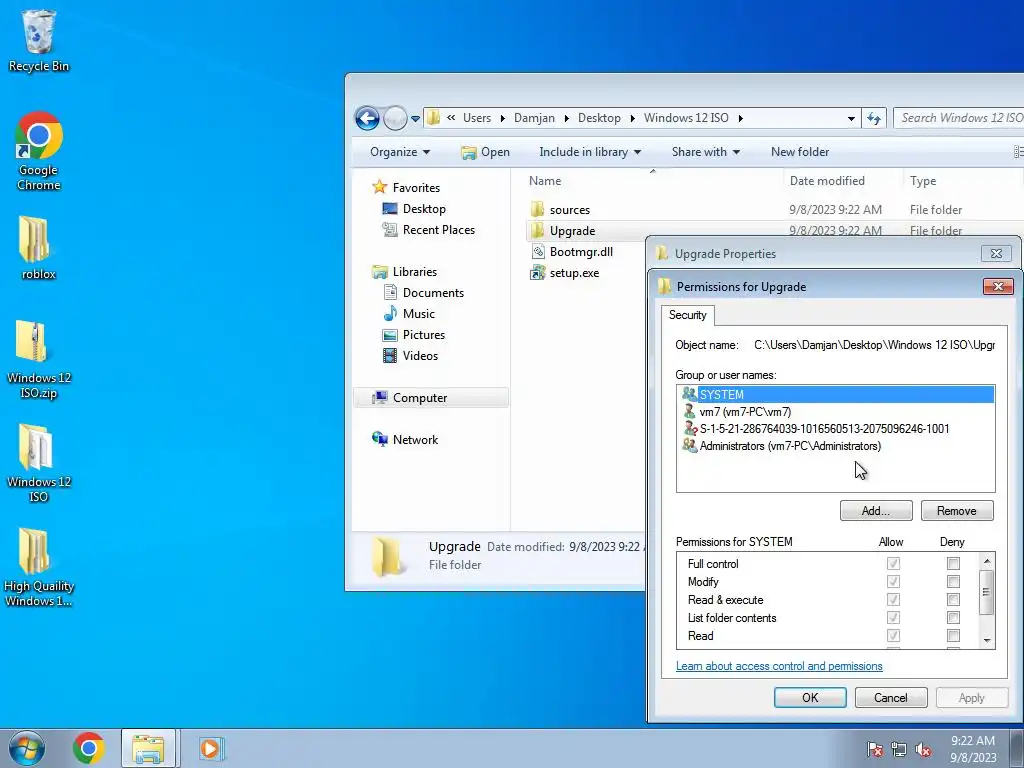Sort by the Type column header

(x=923, y=181)
